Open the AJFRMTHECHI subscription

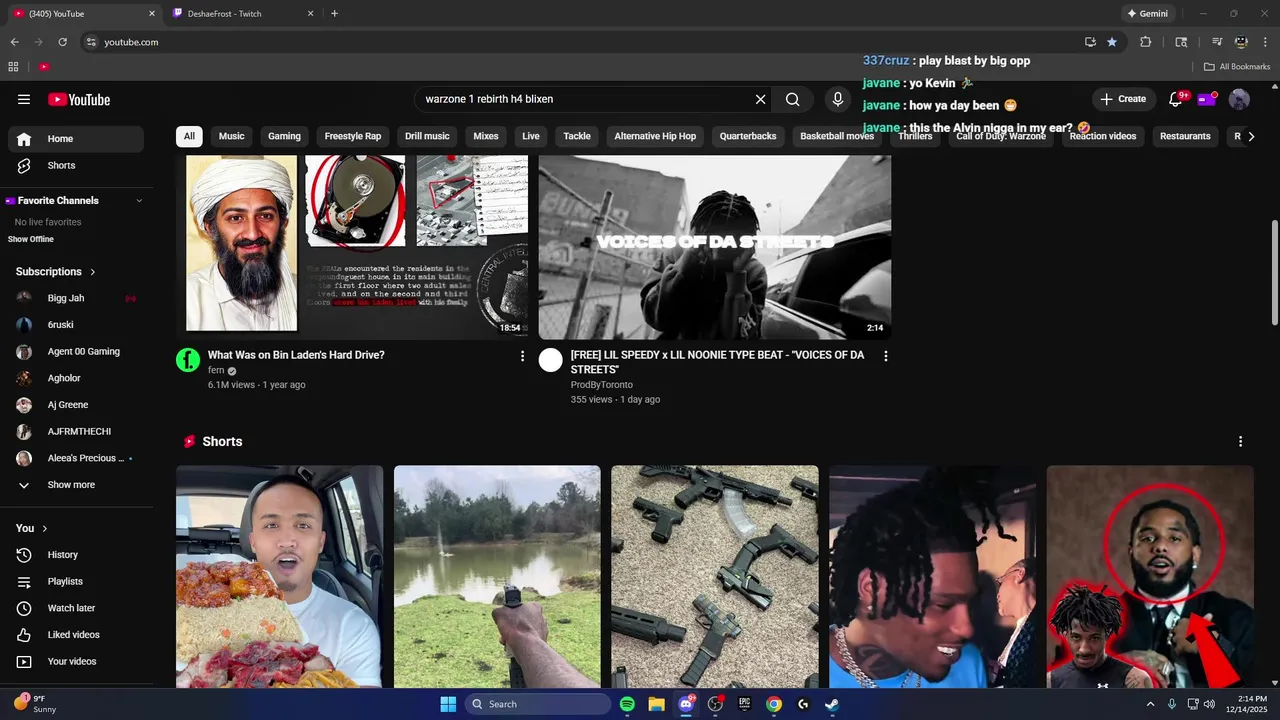coord(76,432)
